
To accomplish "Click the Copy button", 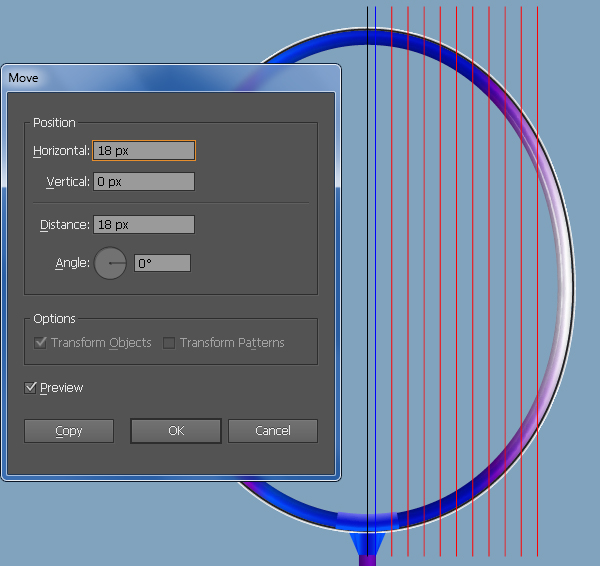I will 69,431.
